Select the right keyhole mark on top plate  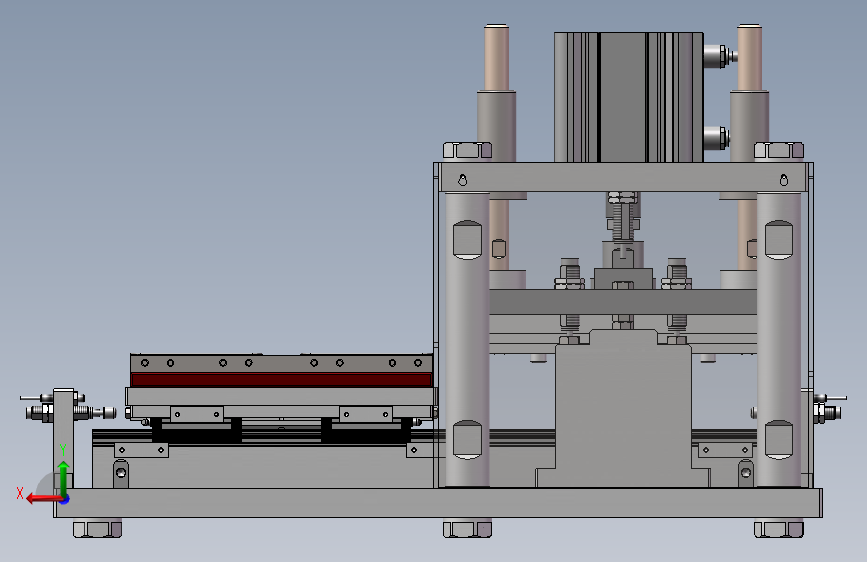[784, 180]
